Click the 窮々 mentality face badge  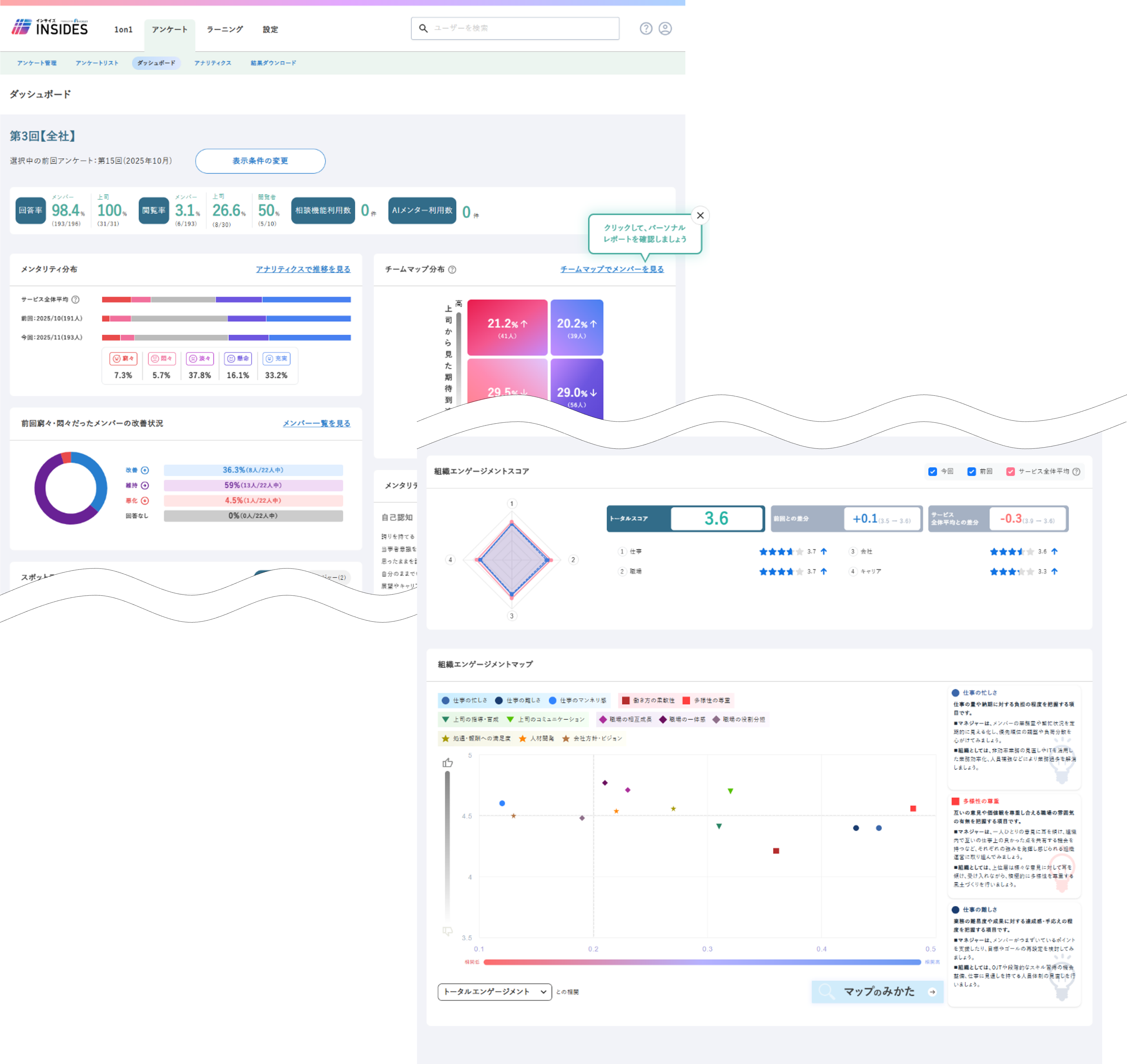click(x=123, y=359)
